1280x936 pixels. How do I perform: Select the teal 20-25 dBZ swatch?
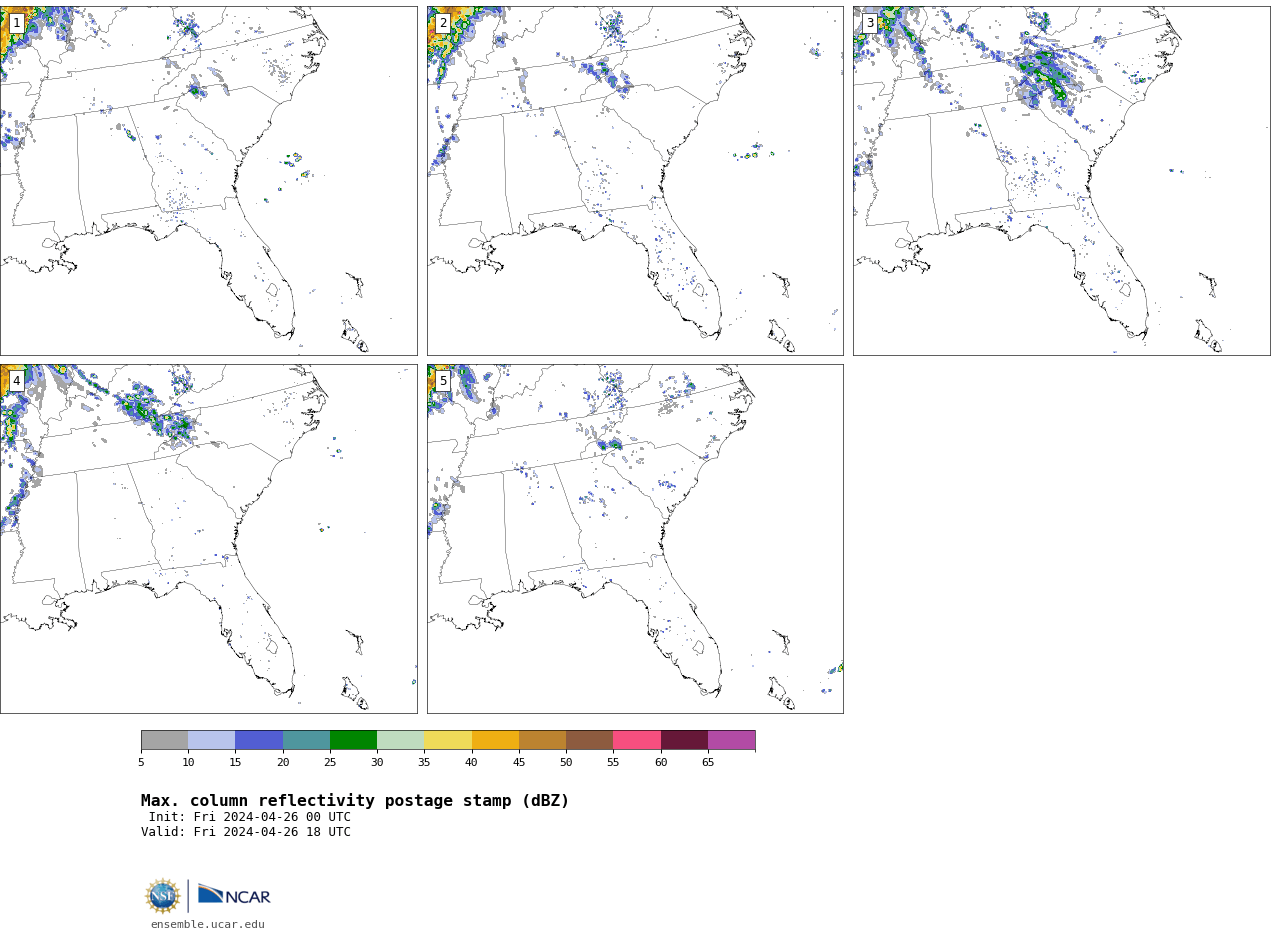point(306,740)
